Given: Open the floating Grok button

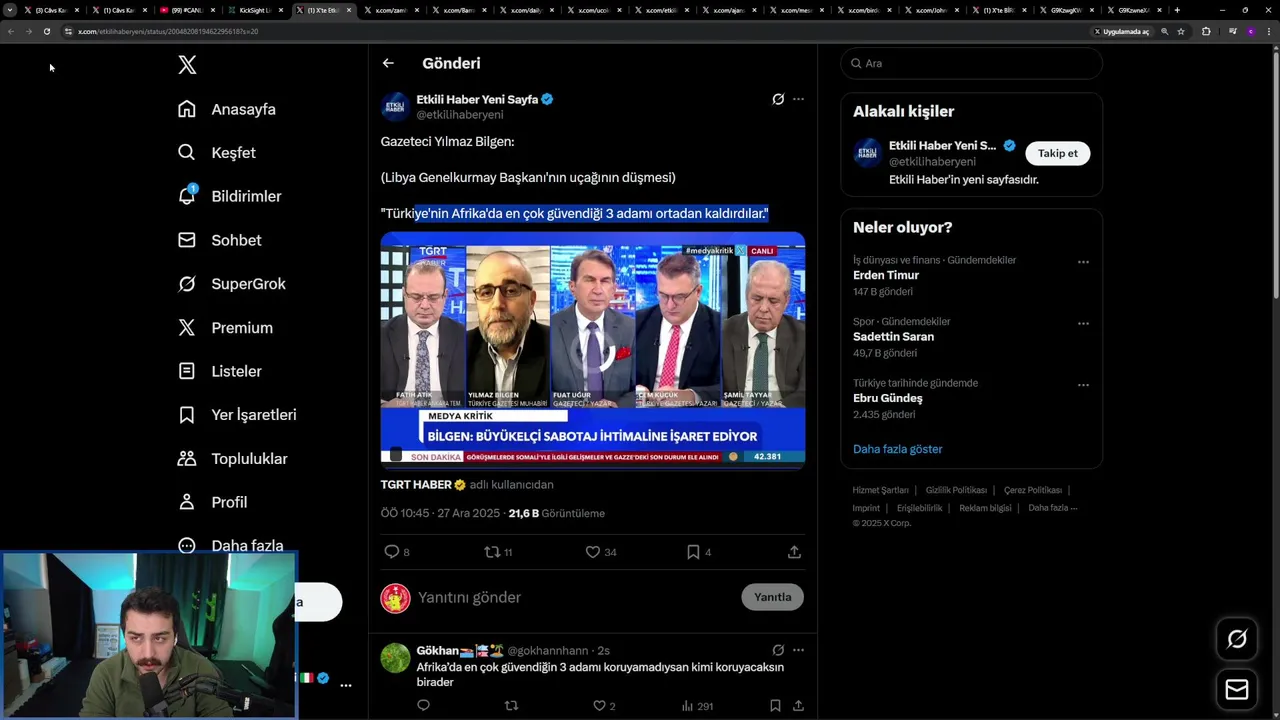Looking at the screenshot, I should (1237, 639).
